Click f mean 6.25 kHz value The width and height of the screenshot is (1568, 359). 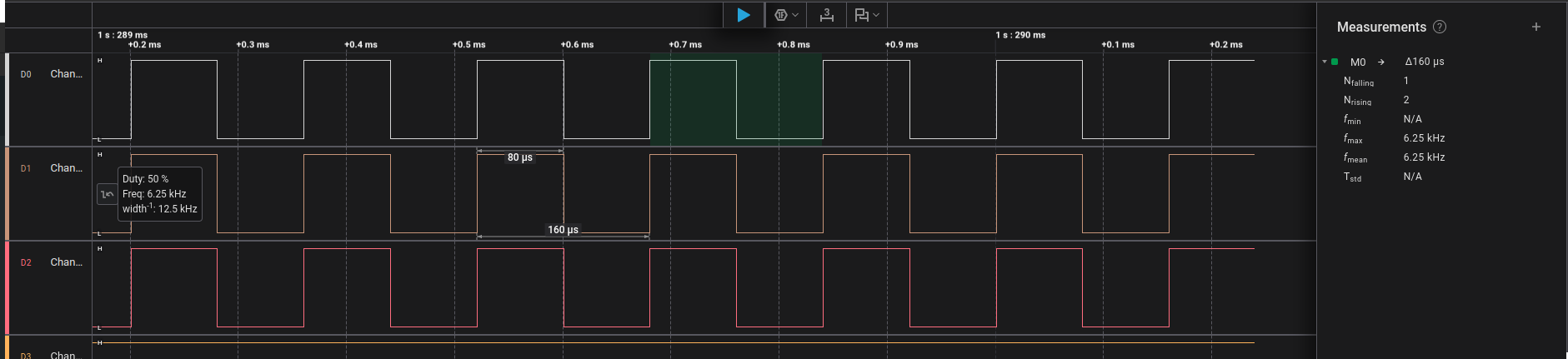point(1424,157)
